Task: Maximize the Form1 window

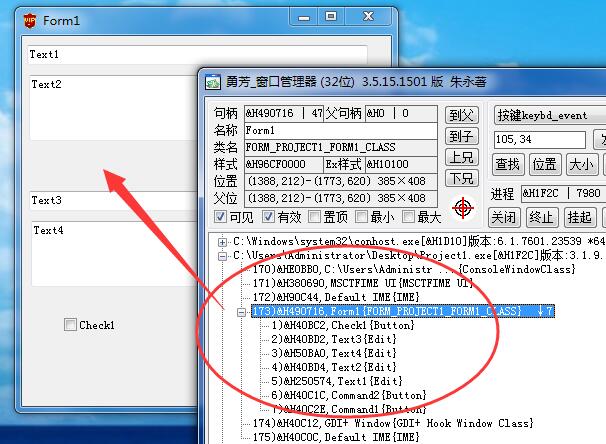Action: tap(331, 17)
